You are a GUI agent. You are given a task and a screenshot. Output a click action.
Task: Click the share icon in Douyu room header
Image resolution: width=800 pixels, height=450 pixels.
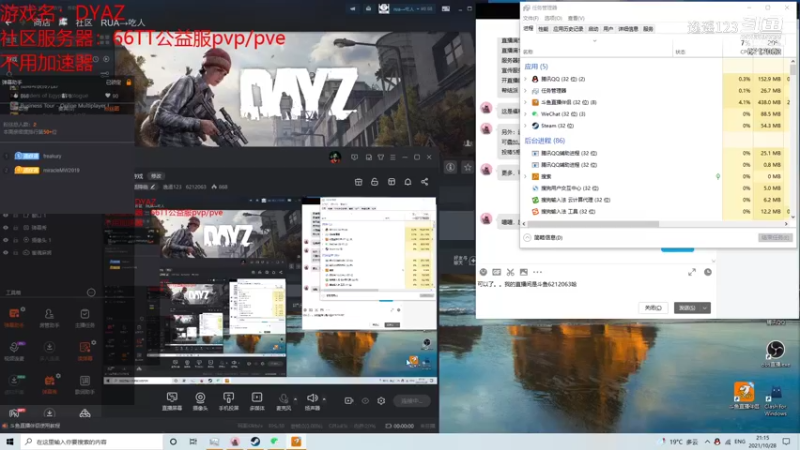(424, 182)
